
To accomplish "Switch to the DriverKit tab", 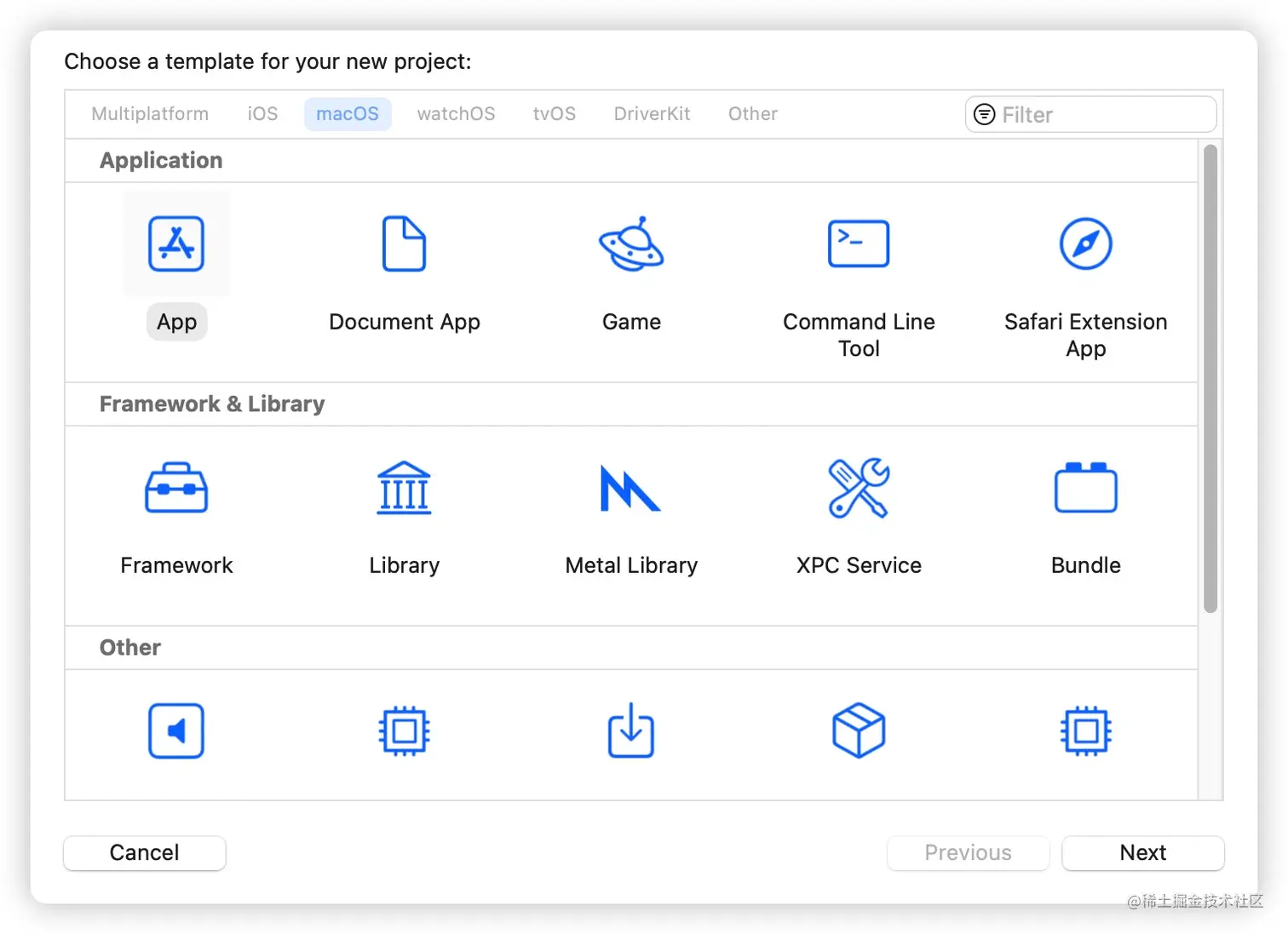I will tap(652, 114).
